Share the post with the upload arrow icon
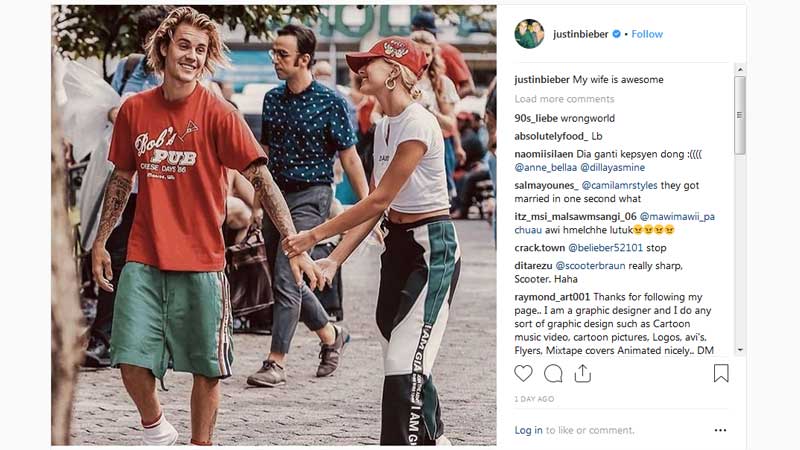This screenshot has height=450, width=800. (x=583, y=373)
